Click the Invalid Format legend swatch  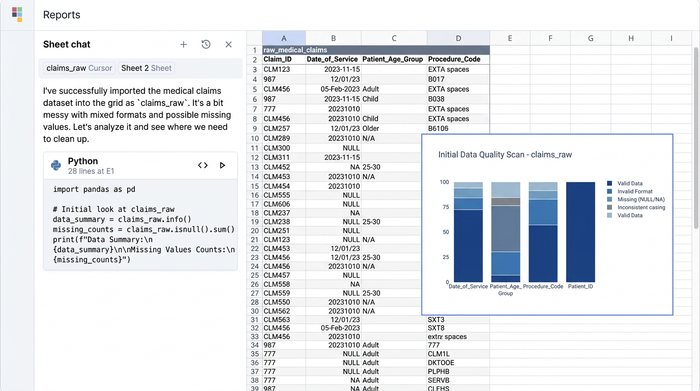[x=609, y=191]
